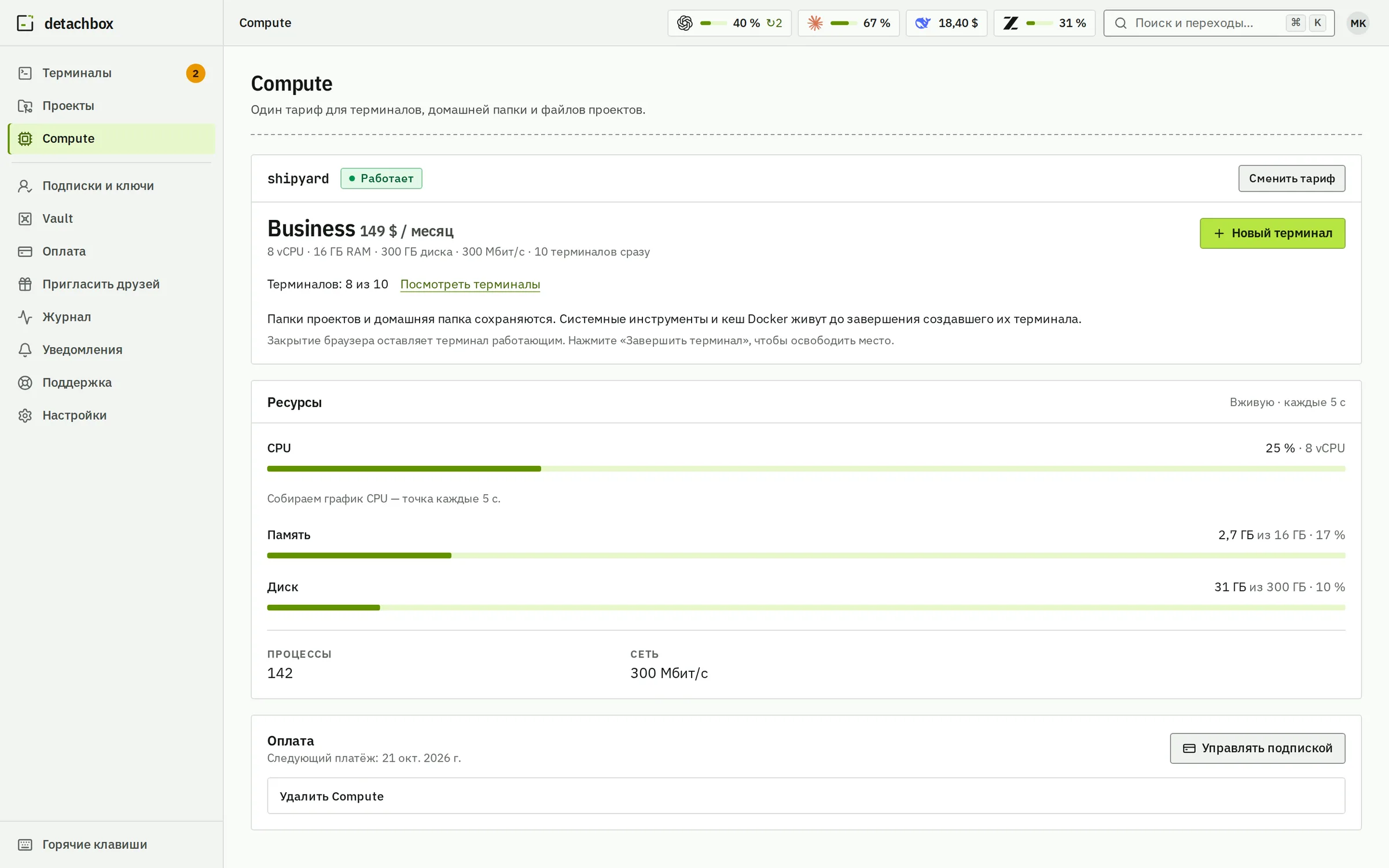Create a Новый терминал

[1272, 233]
